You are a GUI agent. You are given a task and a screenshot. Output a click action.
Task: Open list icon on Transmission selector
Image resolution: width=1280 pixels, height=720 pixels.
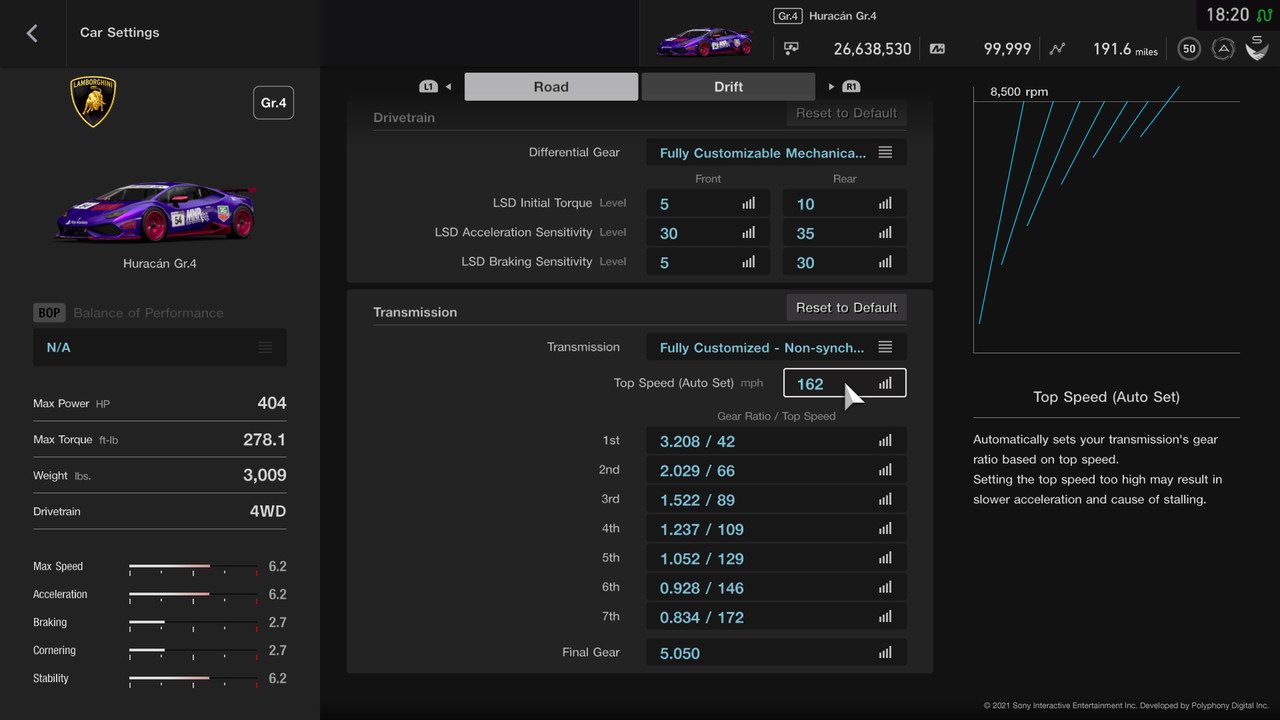(x=885, y=347)
